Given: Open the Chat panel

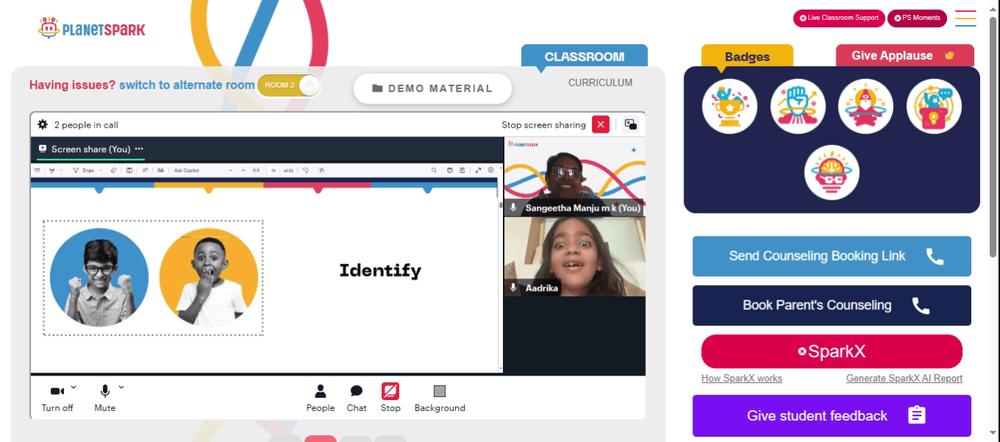Looking at the screenshot, I should point(357,398).
